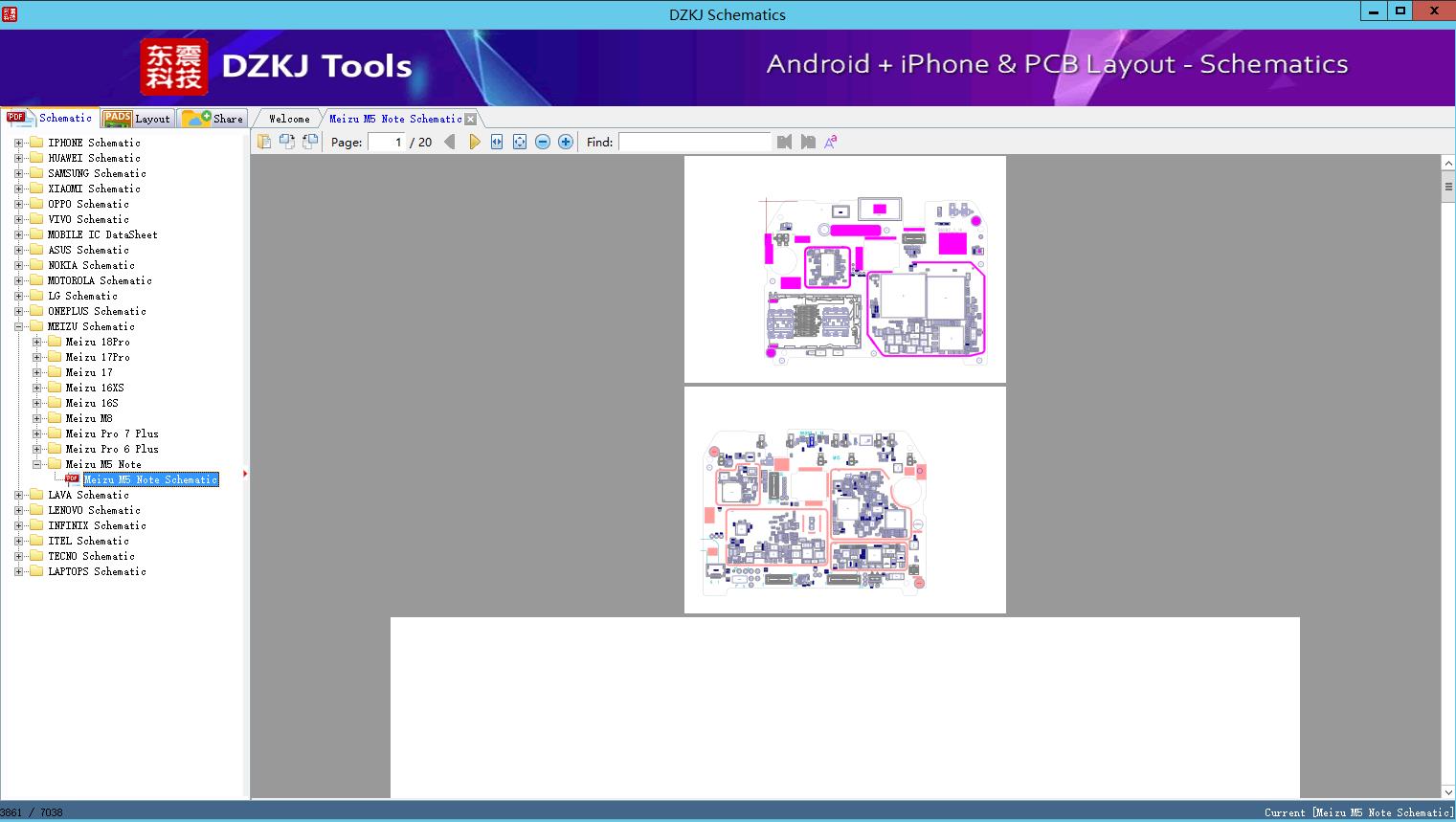Click the vertical scrollbar up arrow
Image resolution: width=1456 pixels, height=822 pixels.
[x=1448, y=164]
